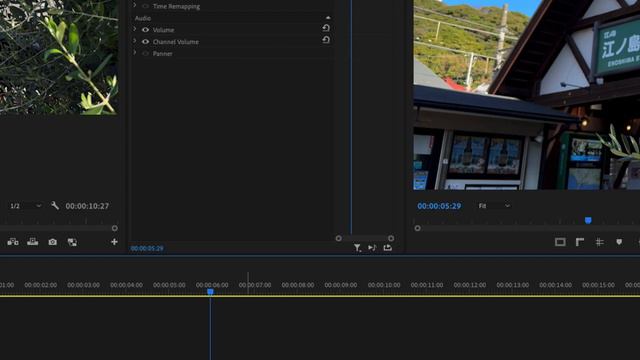Viewport: 640px width, 360px height.
Task: Click the play-audio-only icon in Effect Controls
Action: [372, 247]
